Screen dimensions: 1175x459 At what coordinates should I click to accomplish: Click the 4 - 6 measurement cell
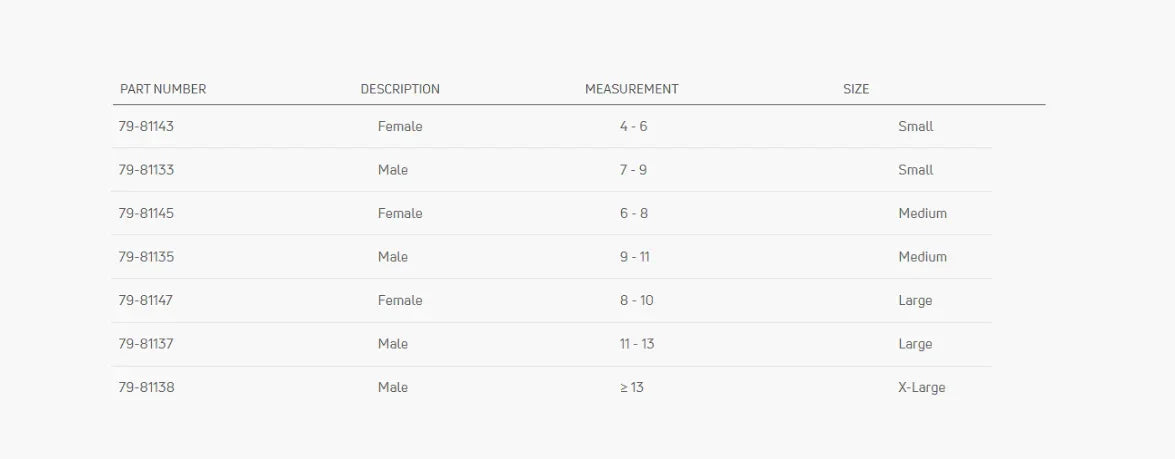pos(633,127)
